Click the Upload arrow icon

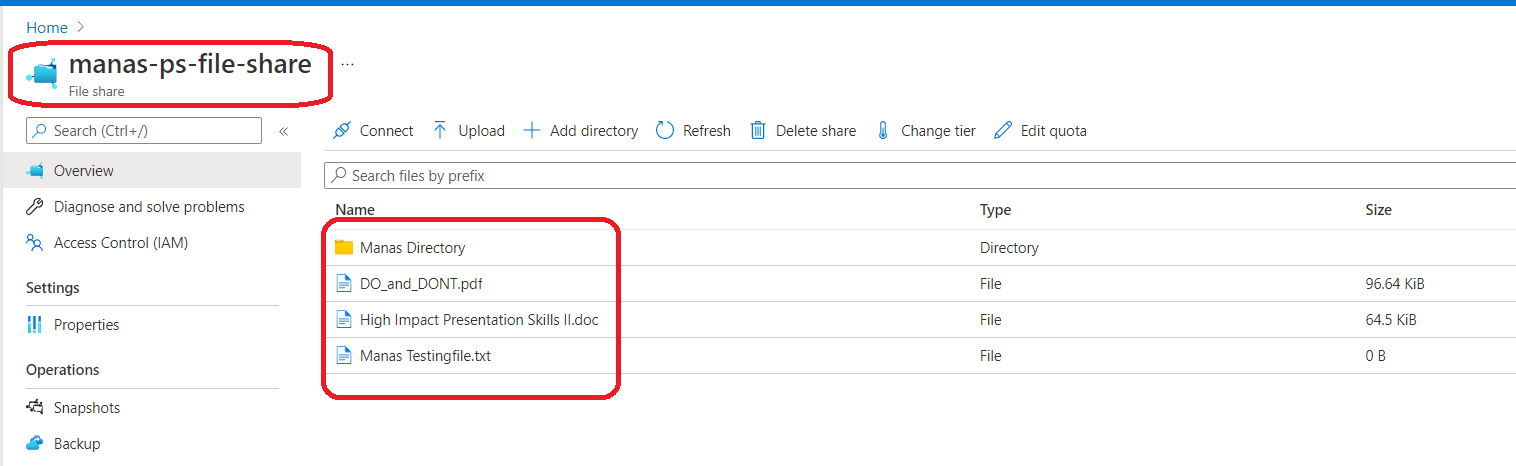pos(440,131)
